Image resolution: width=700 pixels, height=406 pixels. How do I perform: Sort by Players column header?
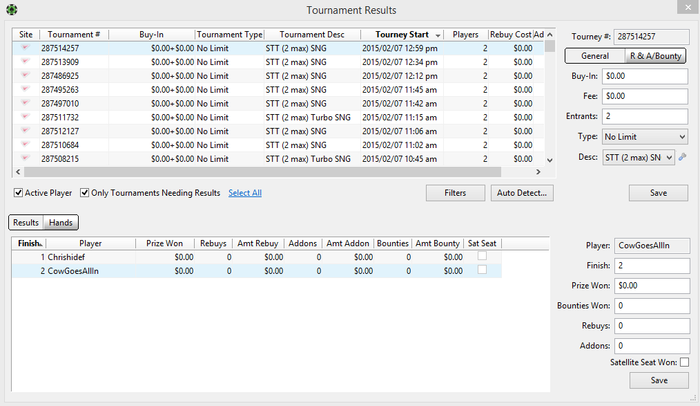click(465, 34)
